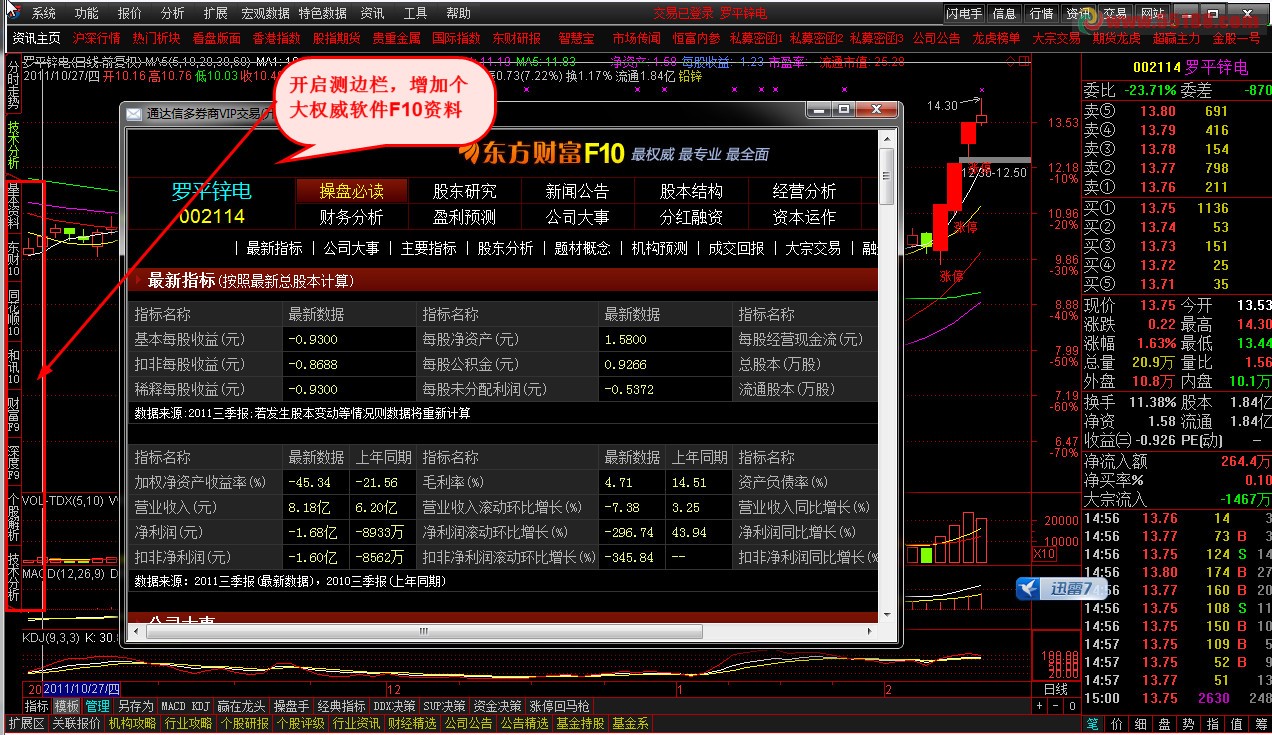Viewport: 1272px width, 735px height.
Task: Click the 行情 button at top right
Action: tap(1041, 14)
